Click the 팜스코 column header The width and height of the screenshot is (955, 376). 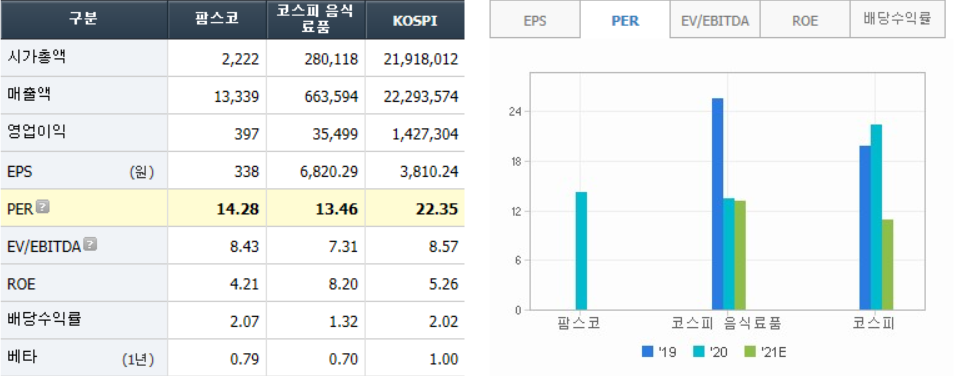pos(217,20)
